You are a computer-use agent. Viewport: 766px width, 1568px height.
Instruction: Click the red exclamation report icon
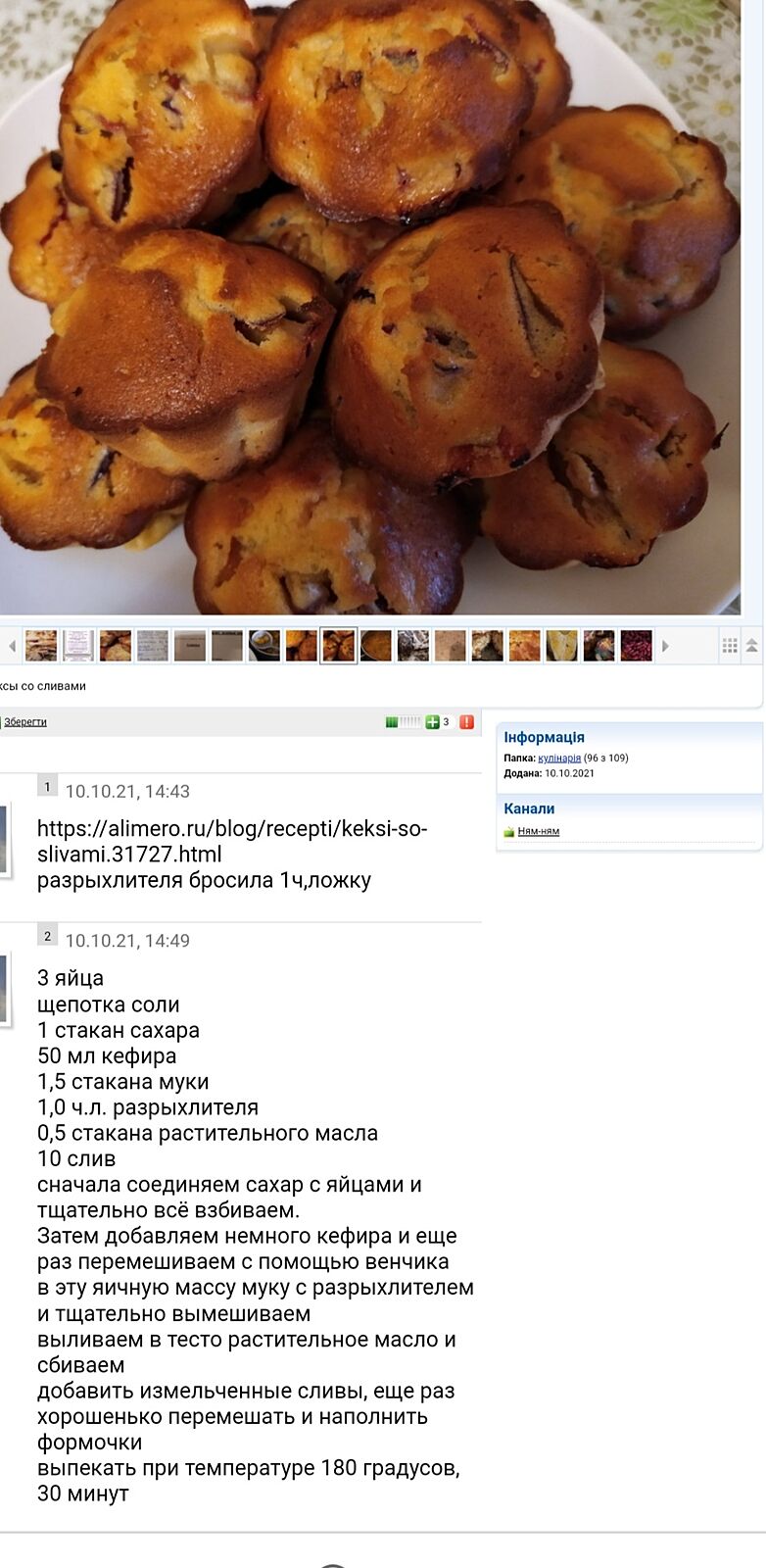[x=466, y=722]
